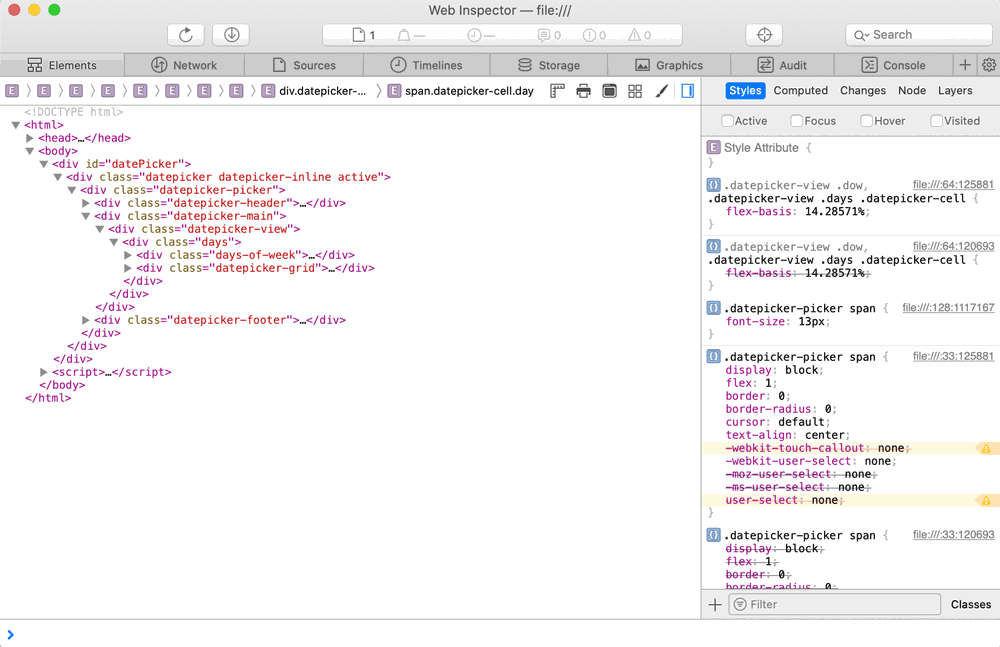Click warning icon on user-select row
The width and height of the screenshot is (1000, 647).
[x=986, y=500]
